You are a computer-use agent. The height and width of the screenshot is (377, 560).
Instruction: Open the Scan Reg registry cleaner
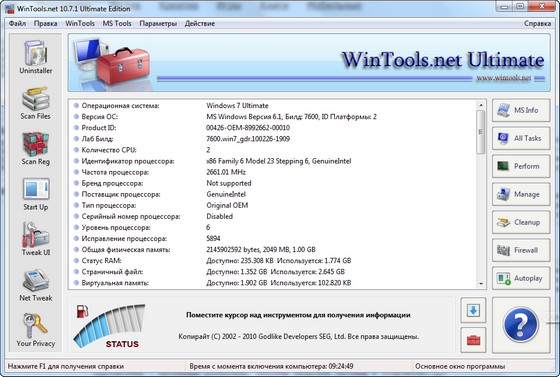click(x=36, y=149)
